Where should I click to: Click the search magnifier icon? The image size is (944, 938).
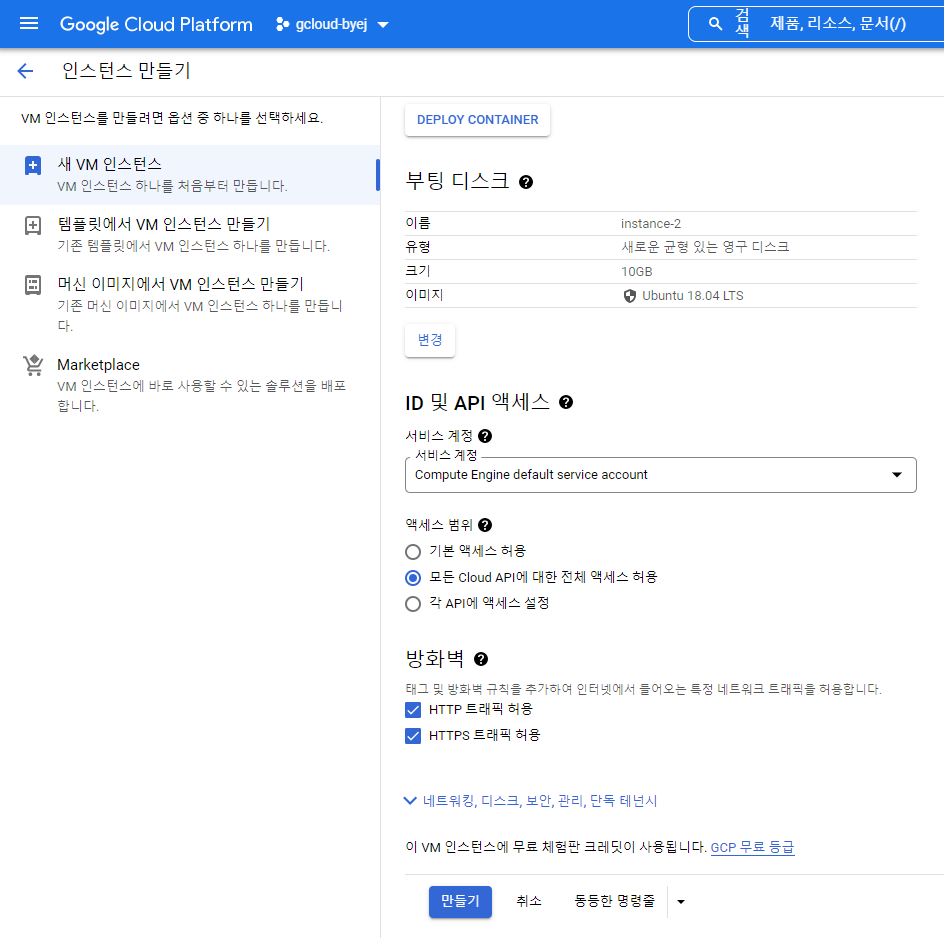coord(715,23)
